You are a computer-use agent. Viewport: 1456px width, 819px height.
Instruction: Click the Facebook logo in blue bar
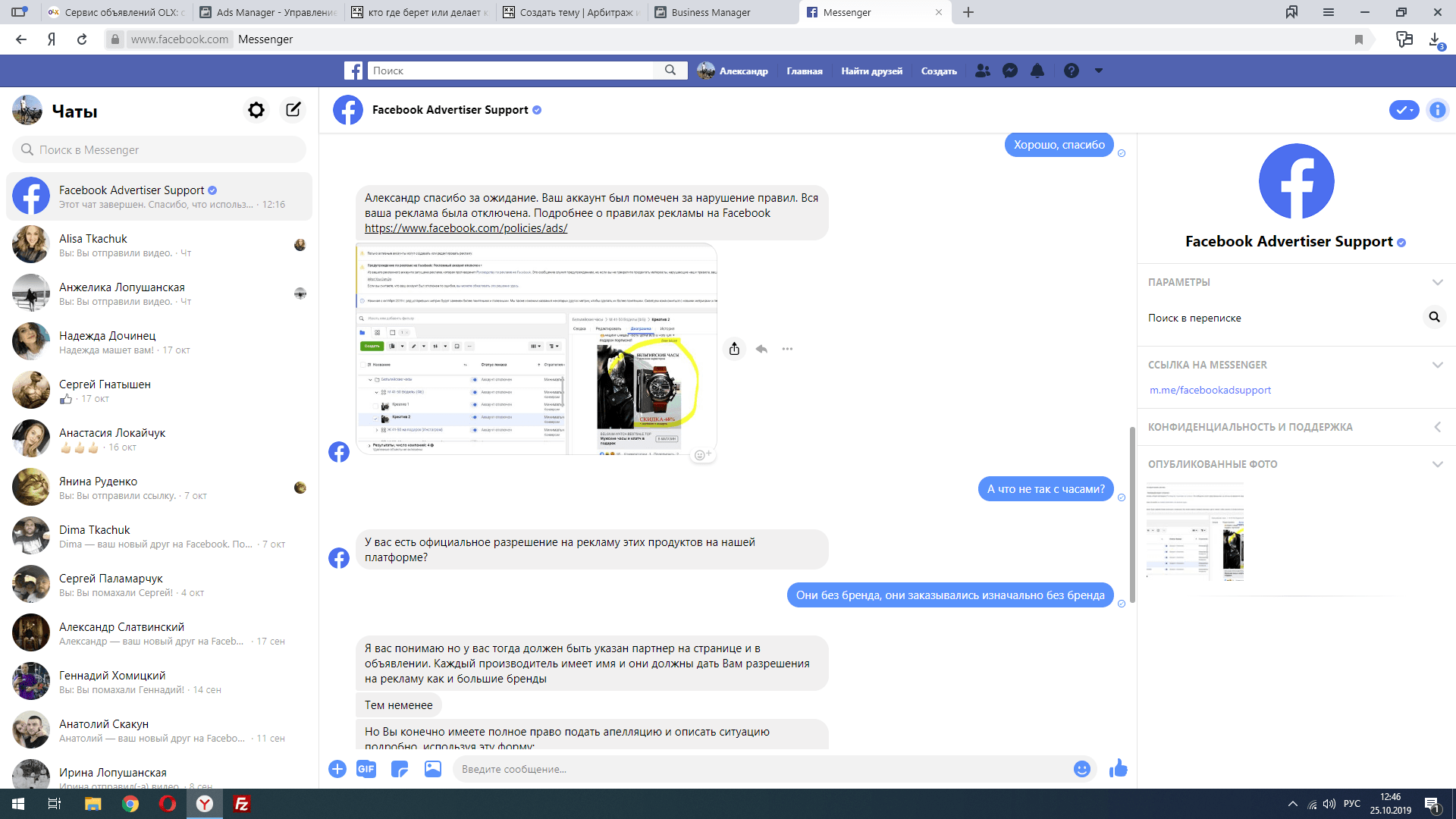(x=353, y=71)
